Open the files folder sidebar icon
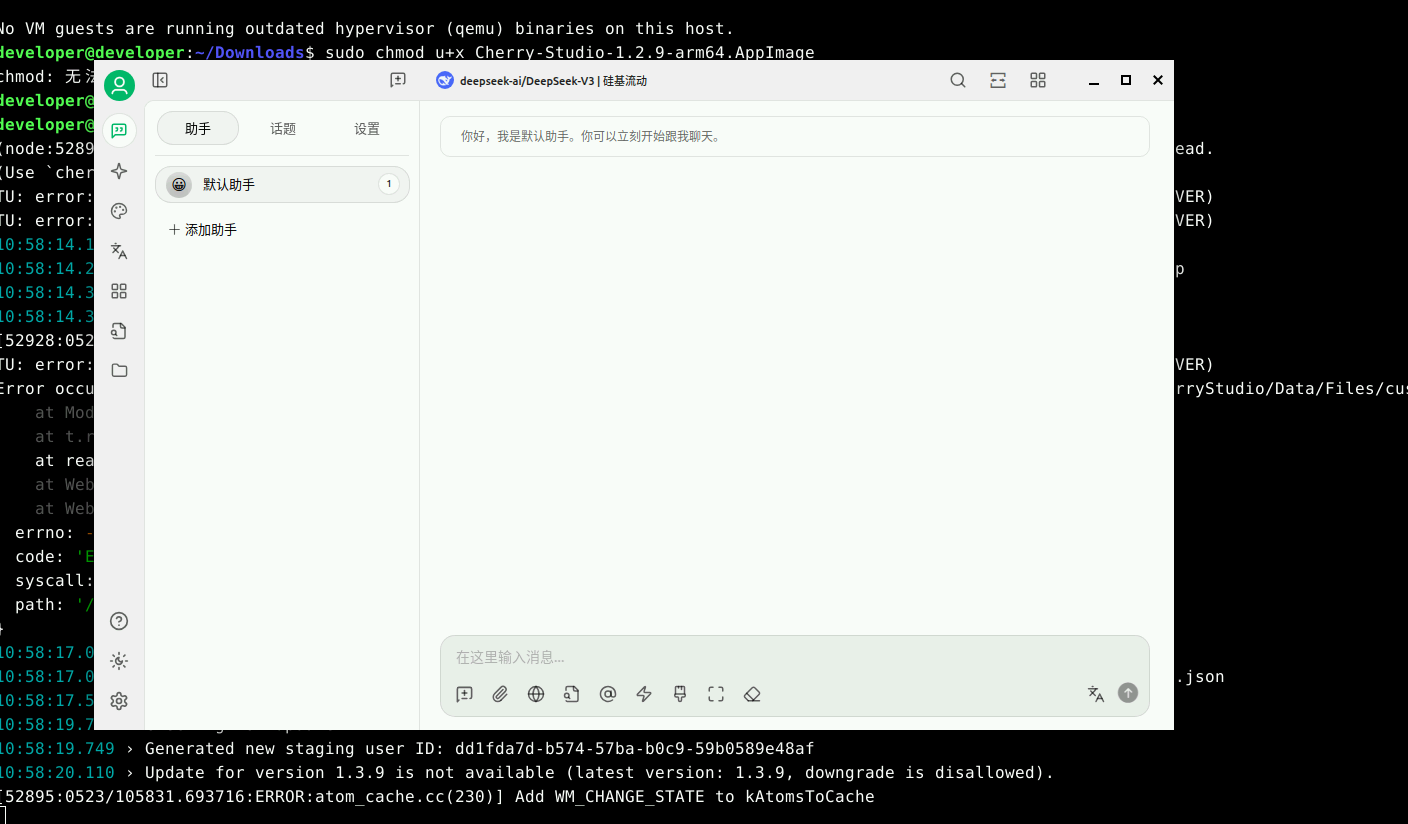1408x824 pixels. click(x=119, y=371)
